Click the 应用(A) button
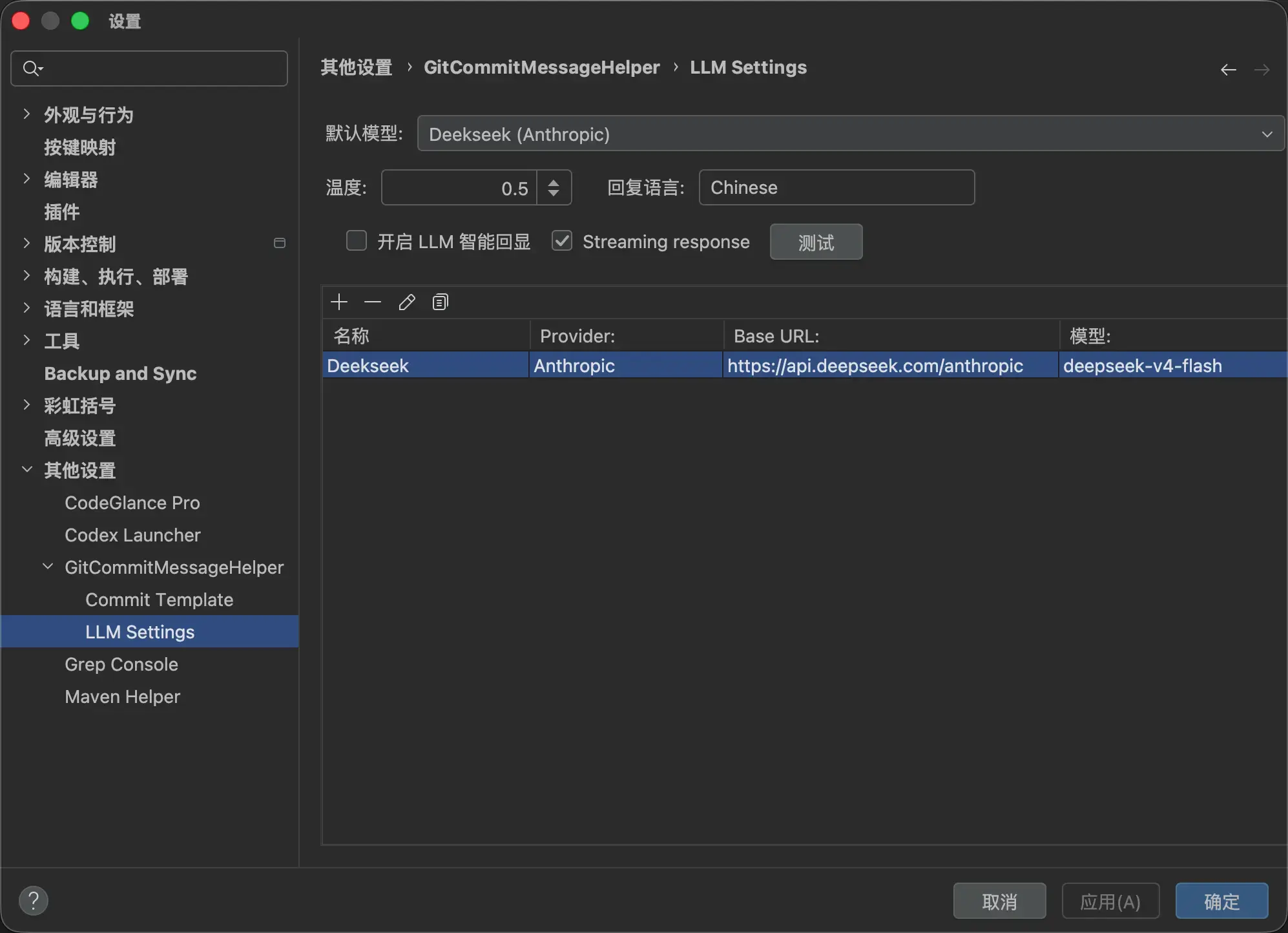The height and width of the screenshot is (933, 1288). click(x=1111, y=901)
